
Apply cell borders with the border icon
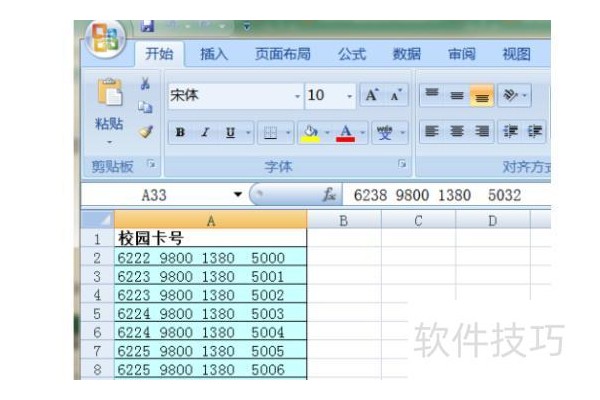[271, 133]
